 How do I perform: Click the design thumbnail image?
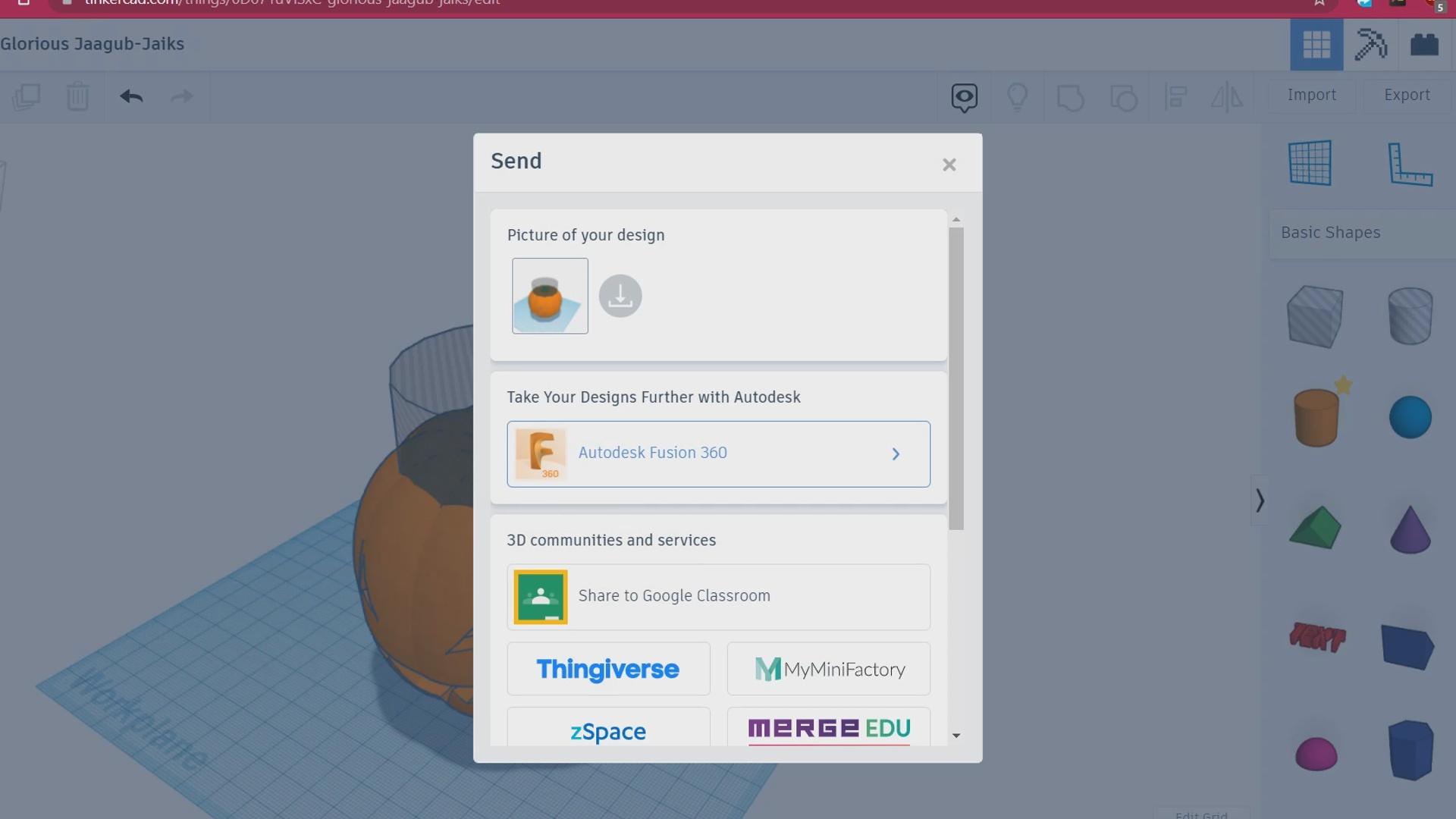tap(550, 296)
